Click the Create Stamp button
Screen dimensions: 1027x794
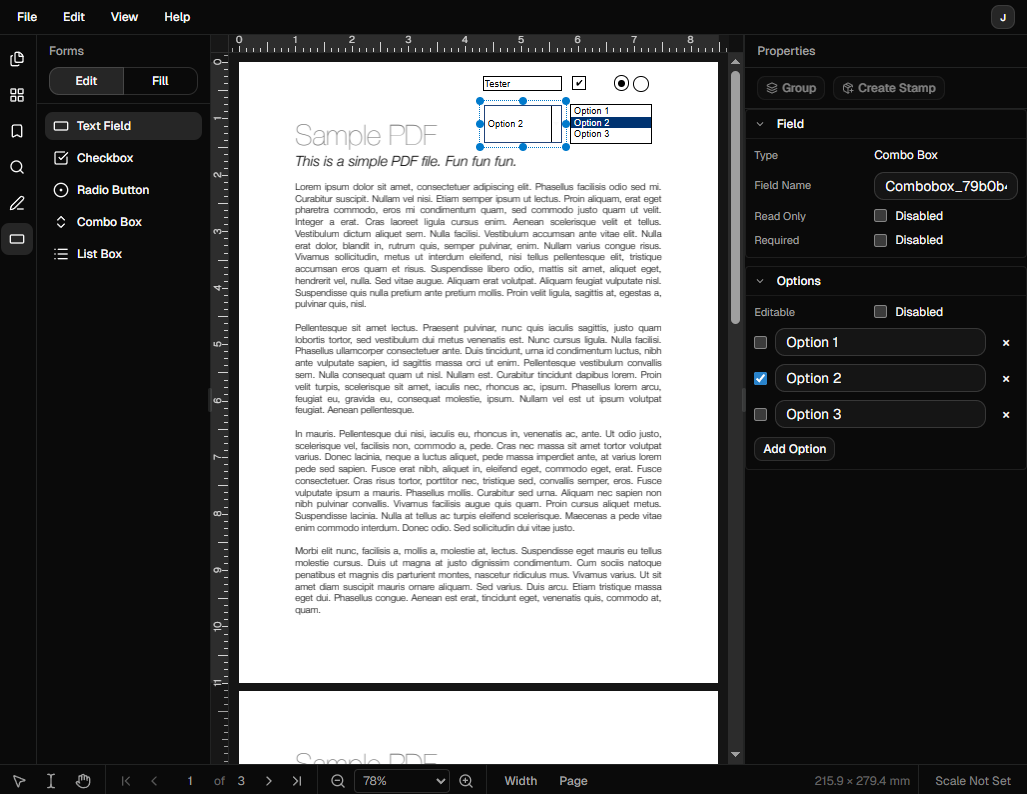(888, 88)
